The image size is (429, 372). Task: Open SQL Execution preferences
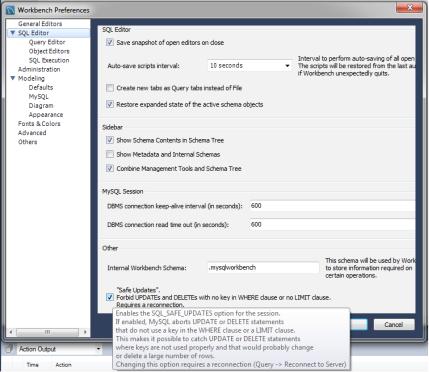click(x=49, y=60)
